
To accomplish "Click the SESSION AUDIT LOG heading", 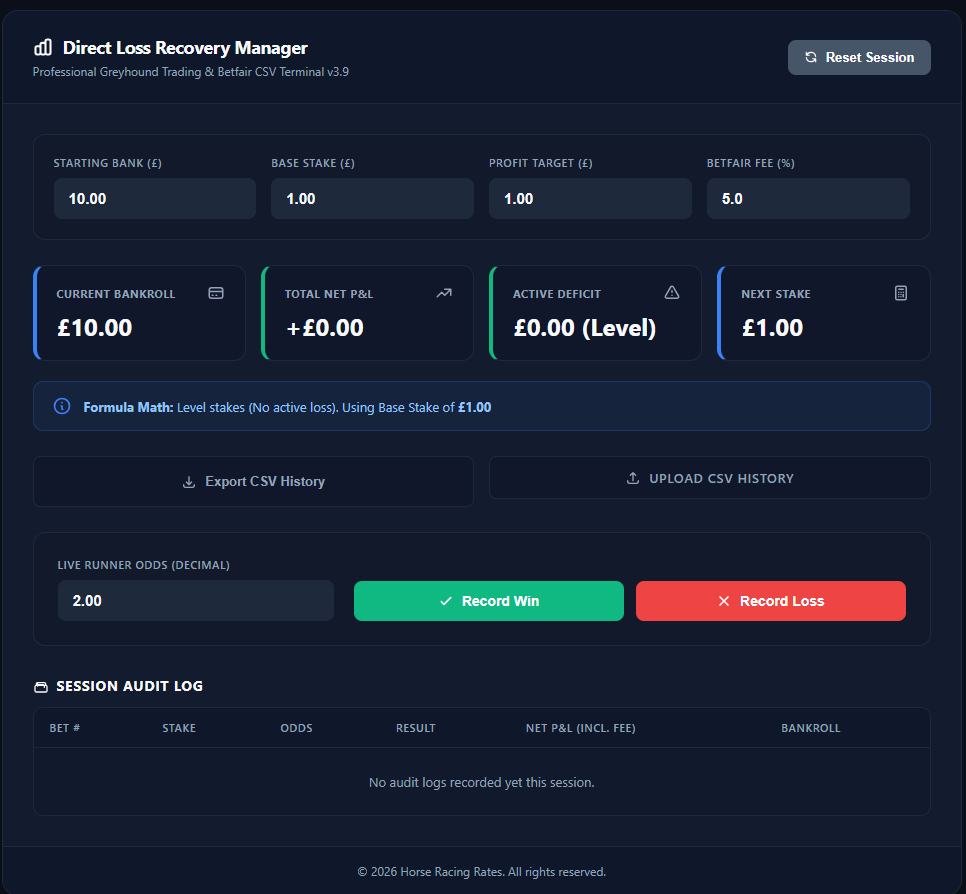I will point(129,686).
